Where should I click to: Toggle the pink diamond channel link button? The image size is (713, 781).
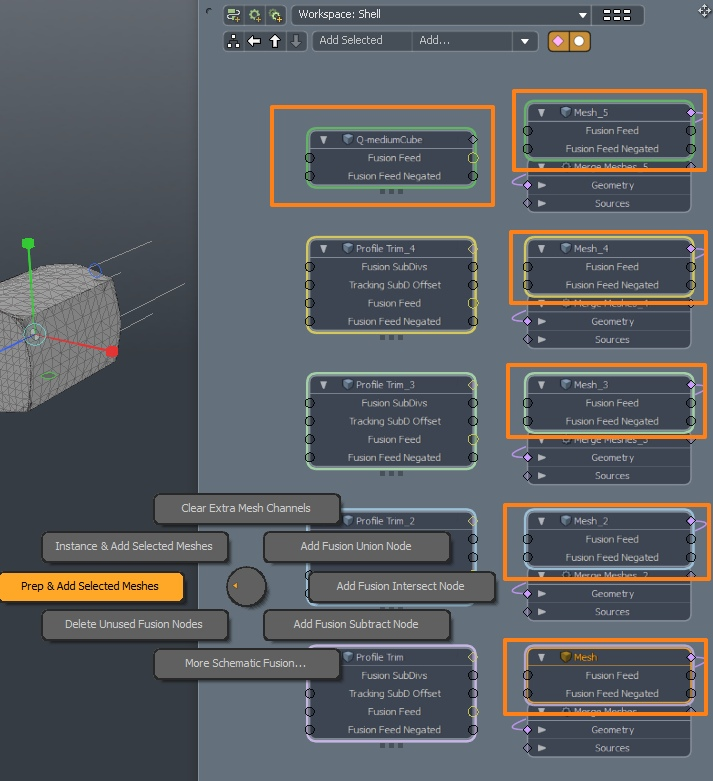point(558,41)
